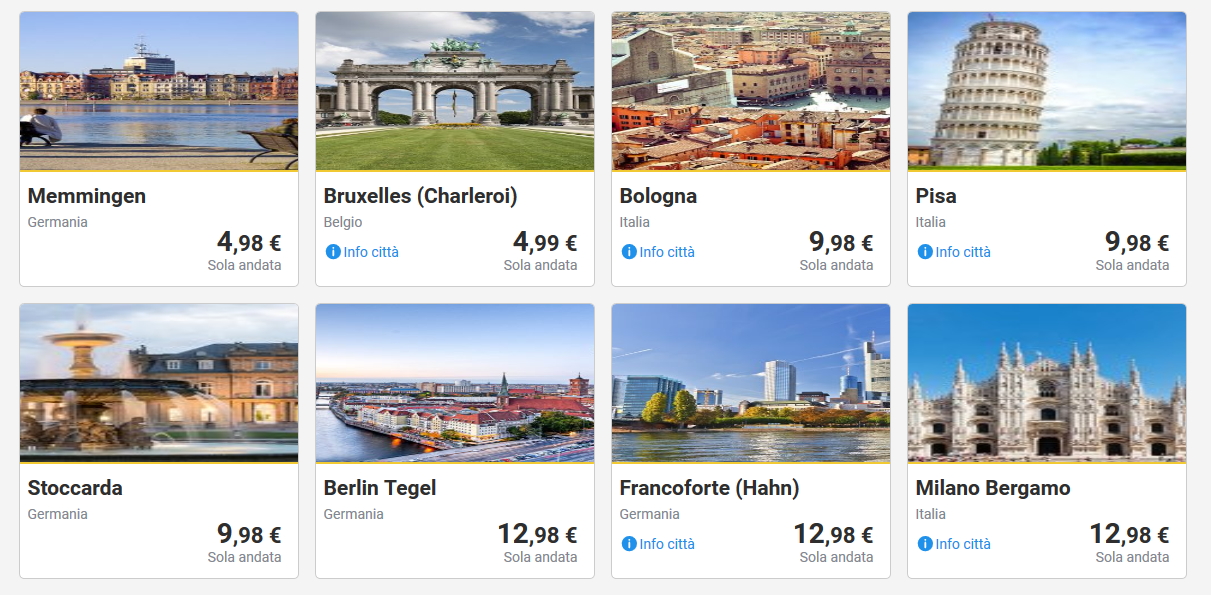Open the Stoccarda fountain picture

(159, 383)
